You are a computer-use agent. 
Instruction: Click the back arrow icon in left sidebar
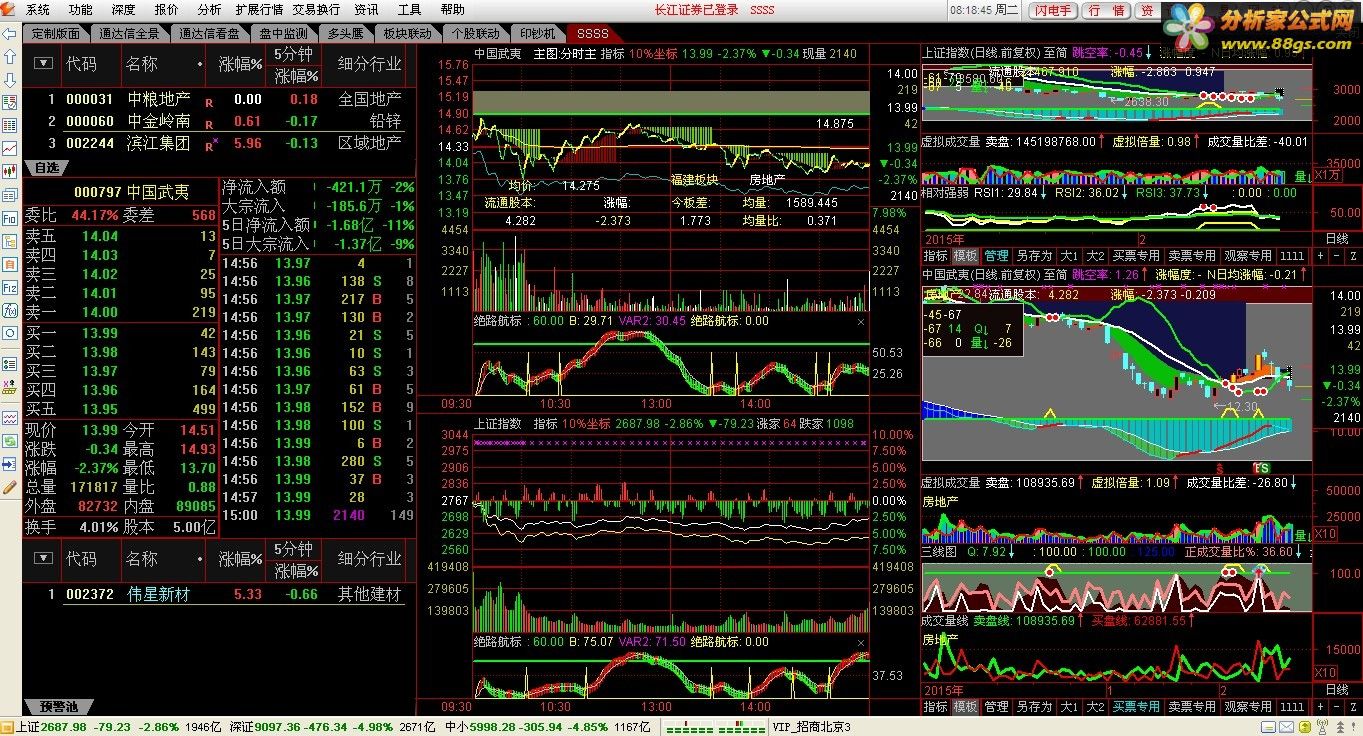[11, 33]
